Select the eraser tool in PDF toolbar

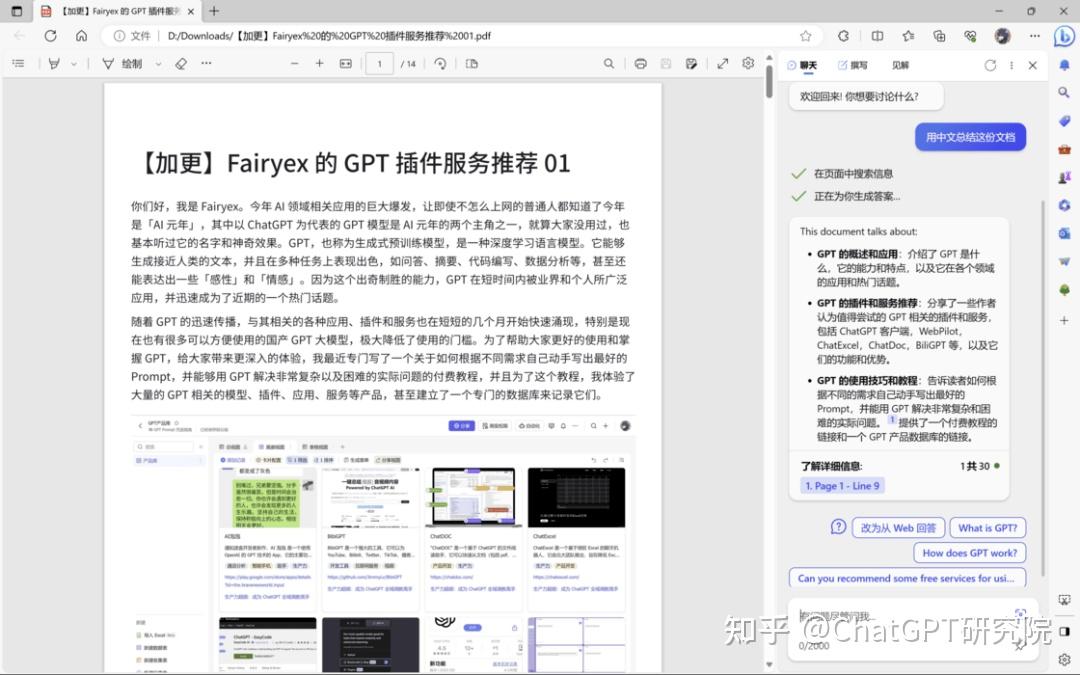point(181,63)
